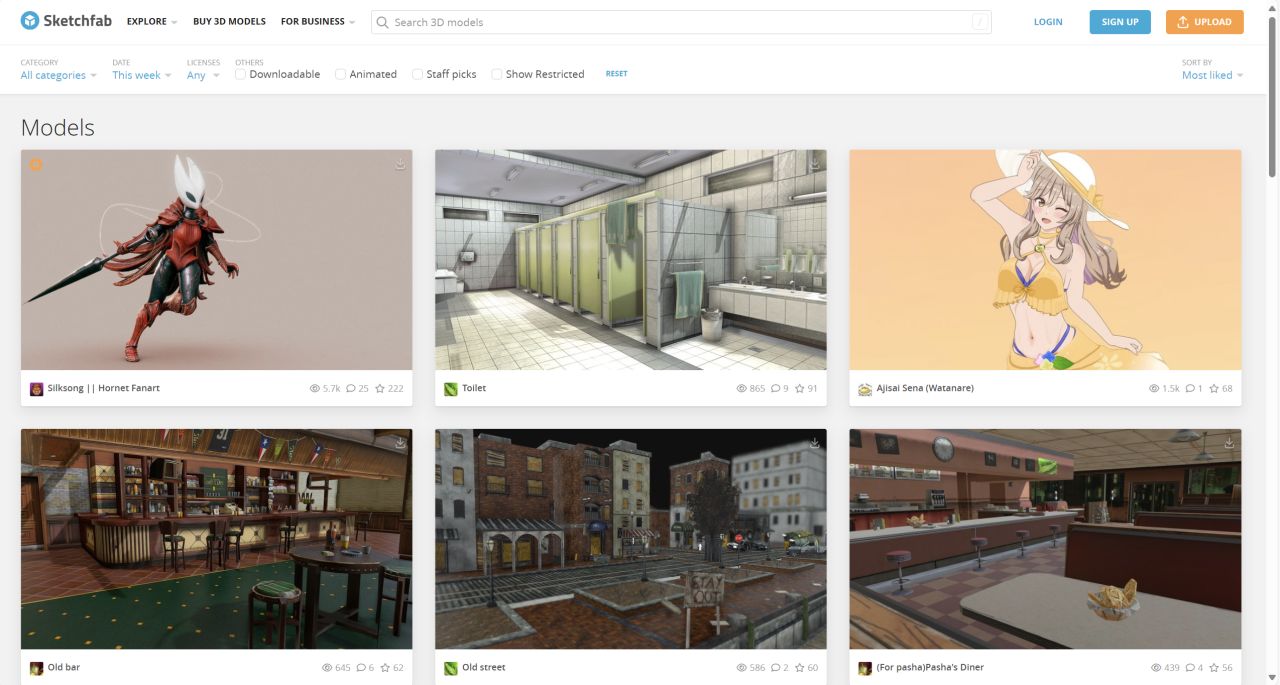Screen dimensions: 1280x685
Task: Open author avatar beside Ajisai Sena title
Action: point(865,389)
